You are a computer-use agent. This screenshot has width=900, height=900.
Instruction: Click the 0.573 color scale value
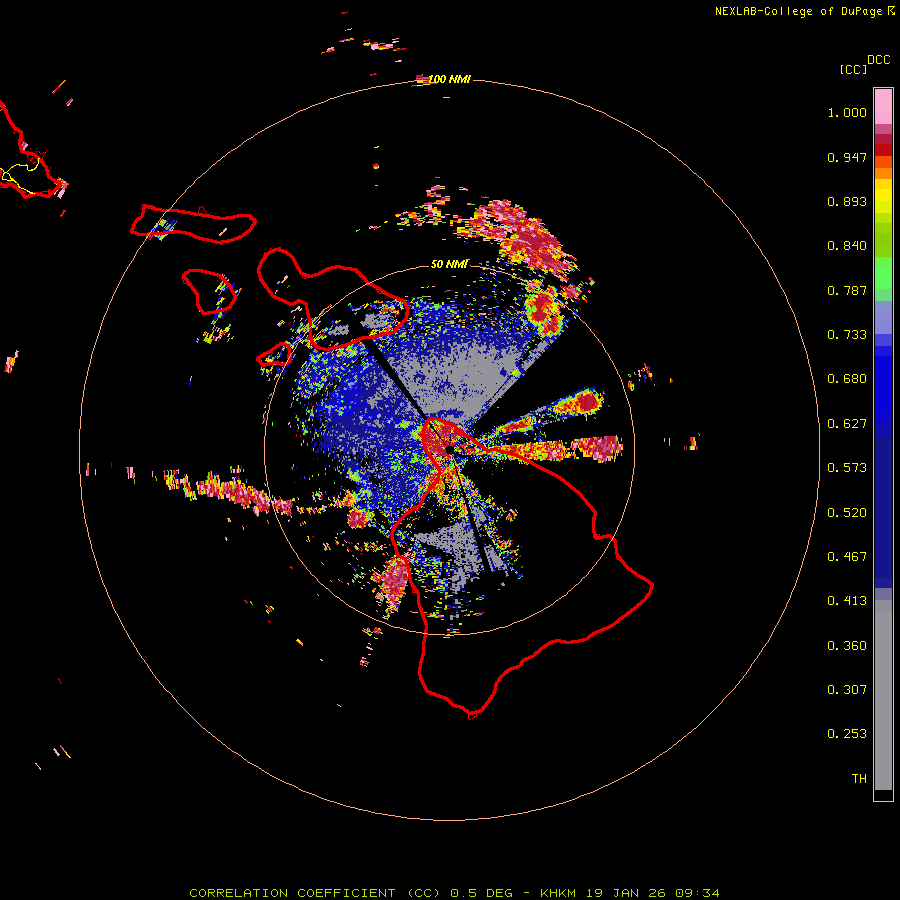(x=847, y=468)
